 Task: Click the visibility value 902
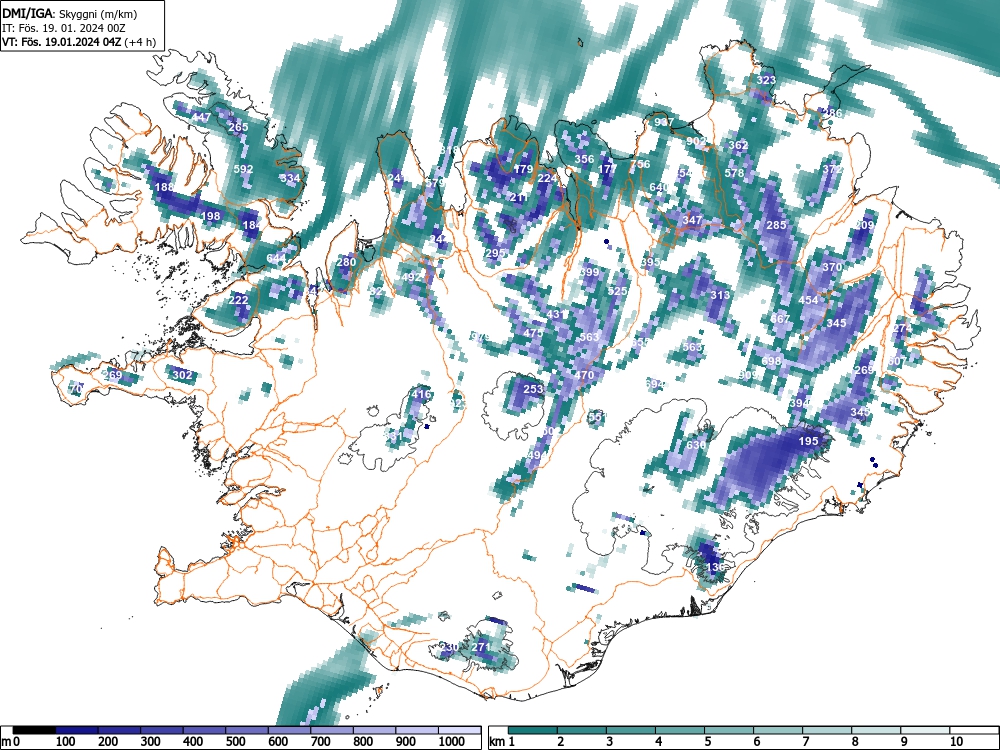(x=696, y=141)
